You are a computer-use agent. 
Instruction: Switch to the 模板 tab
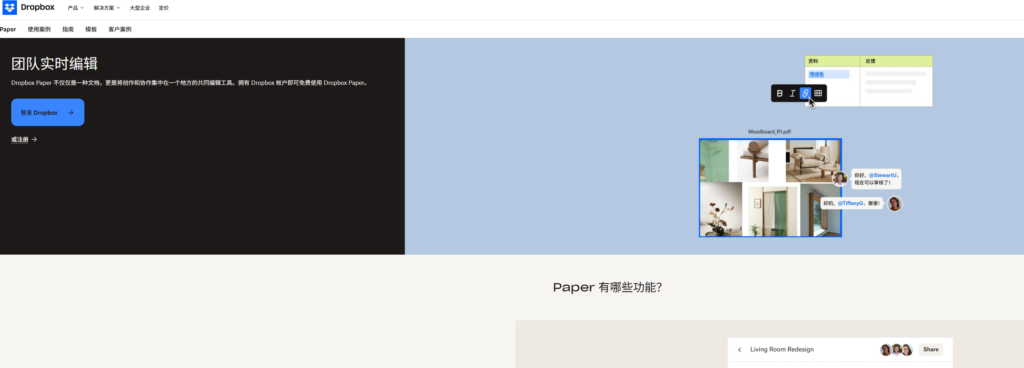tap(91, 29)
